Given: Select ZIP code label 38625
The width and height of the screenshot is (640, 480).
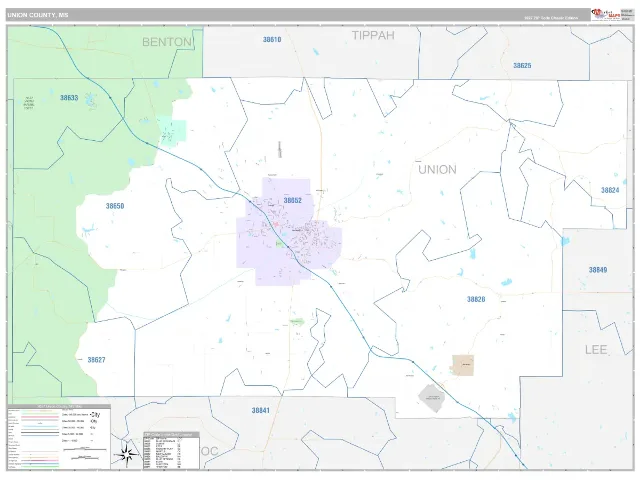Looking at the screenshot, I should 522,65.
